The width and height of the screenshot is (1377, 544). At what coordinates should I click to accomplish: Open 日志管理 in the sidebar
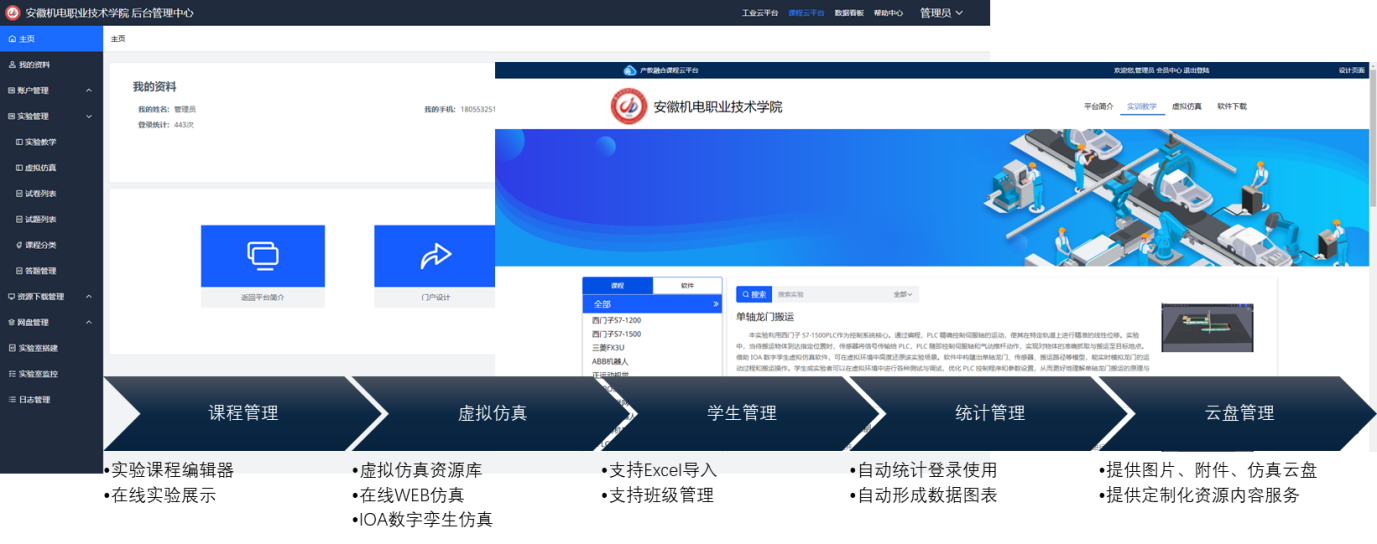point(29,400)
